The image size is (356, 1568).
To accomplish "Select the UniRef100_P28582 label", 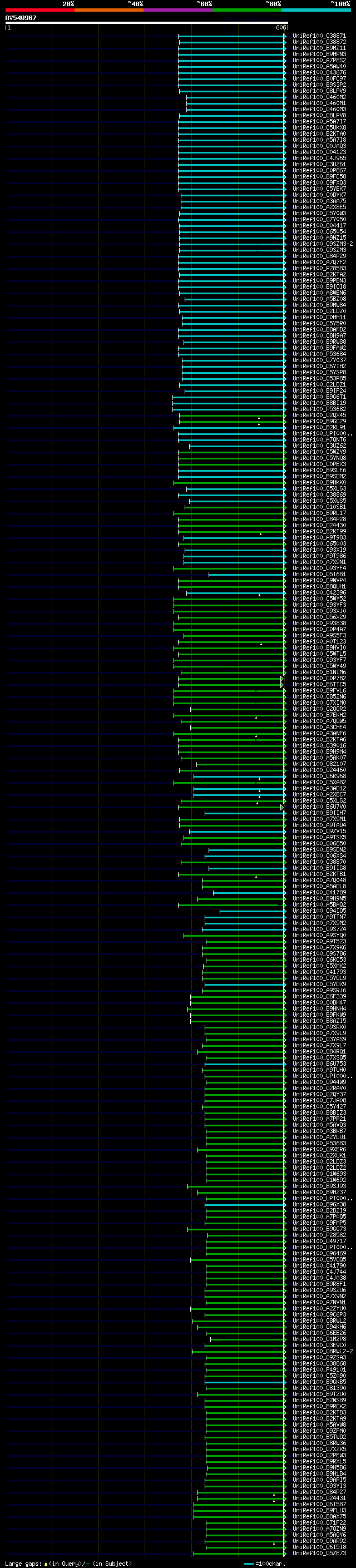I will pyautogui.click(x=319, y=1235).
